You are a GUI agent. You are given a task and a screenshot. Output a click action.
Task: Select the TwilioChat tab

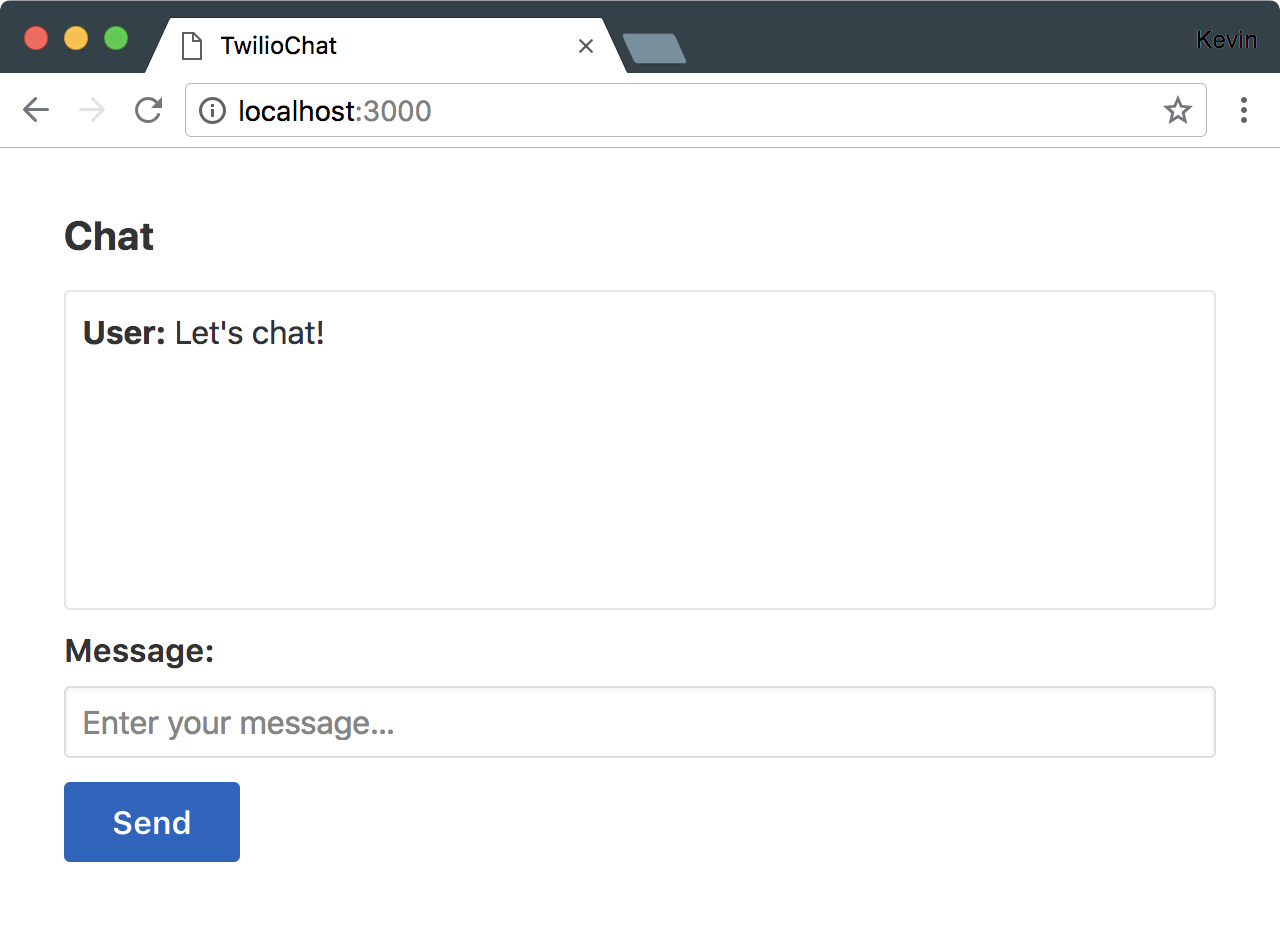coord(386,46)
